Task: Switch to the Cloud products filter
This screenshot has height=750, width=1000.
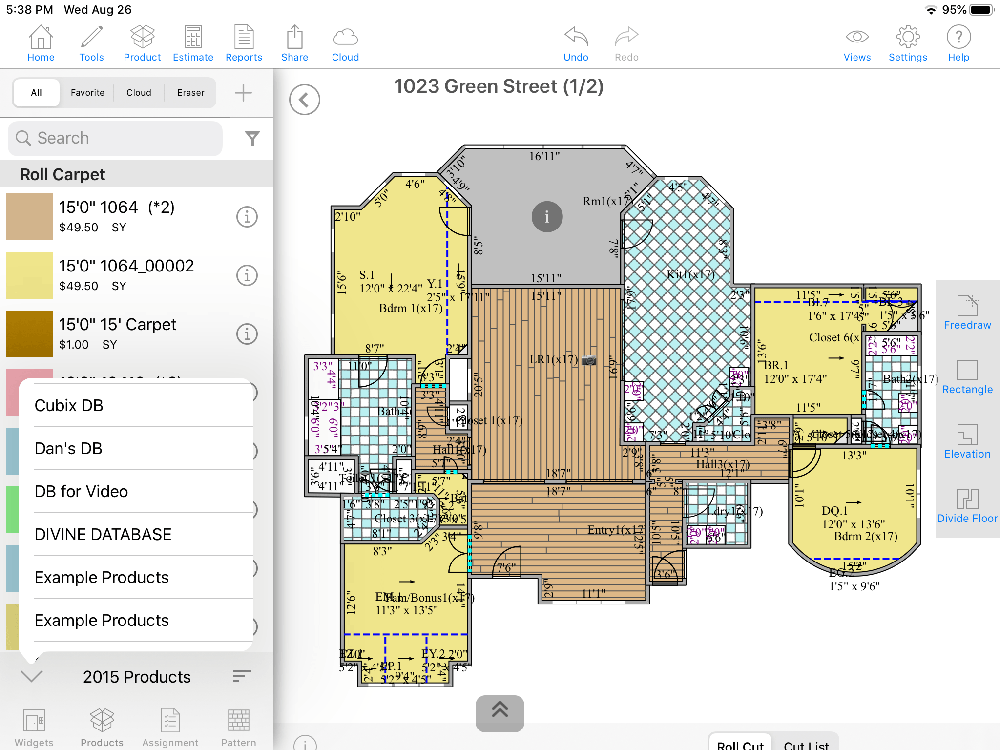Action: (138, 92)
